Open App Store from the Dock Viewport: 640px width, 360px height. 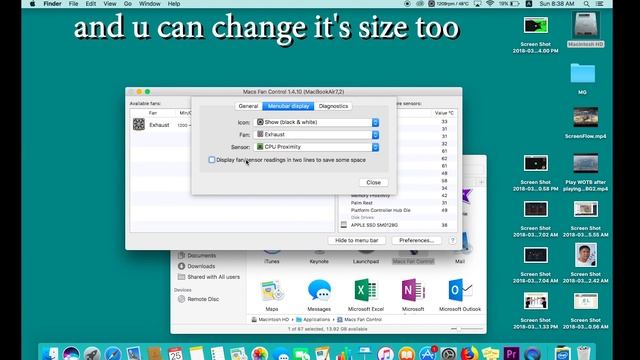[427, 353]
